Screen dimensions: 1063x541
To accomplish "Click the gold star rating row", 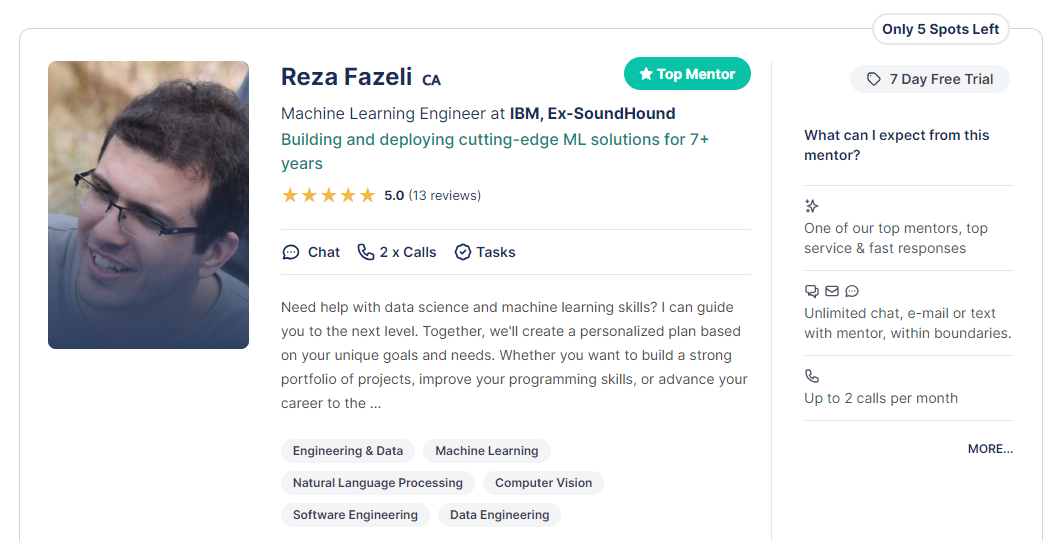I will [x=329, y=196].
